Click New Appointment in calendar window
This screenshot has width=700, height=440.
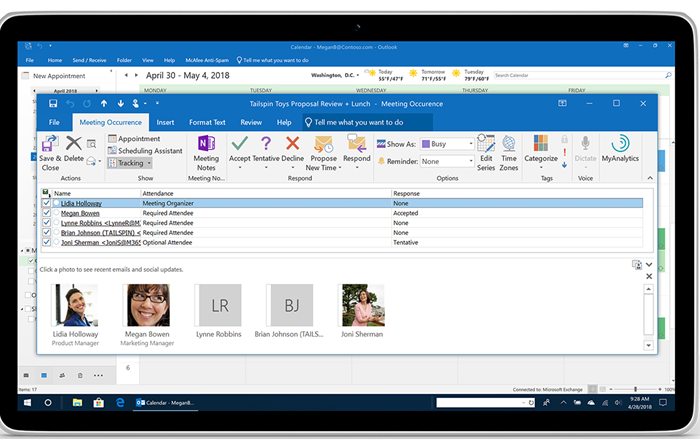[x=54, y=76]
